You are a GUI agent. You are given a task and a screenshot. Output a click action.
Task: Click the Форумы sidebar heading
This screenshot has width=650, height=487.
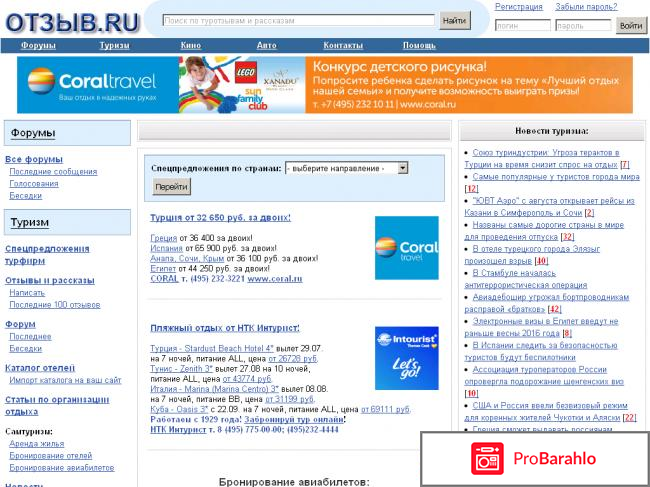click(x=33, y=133)
